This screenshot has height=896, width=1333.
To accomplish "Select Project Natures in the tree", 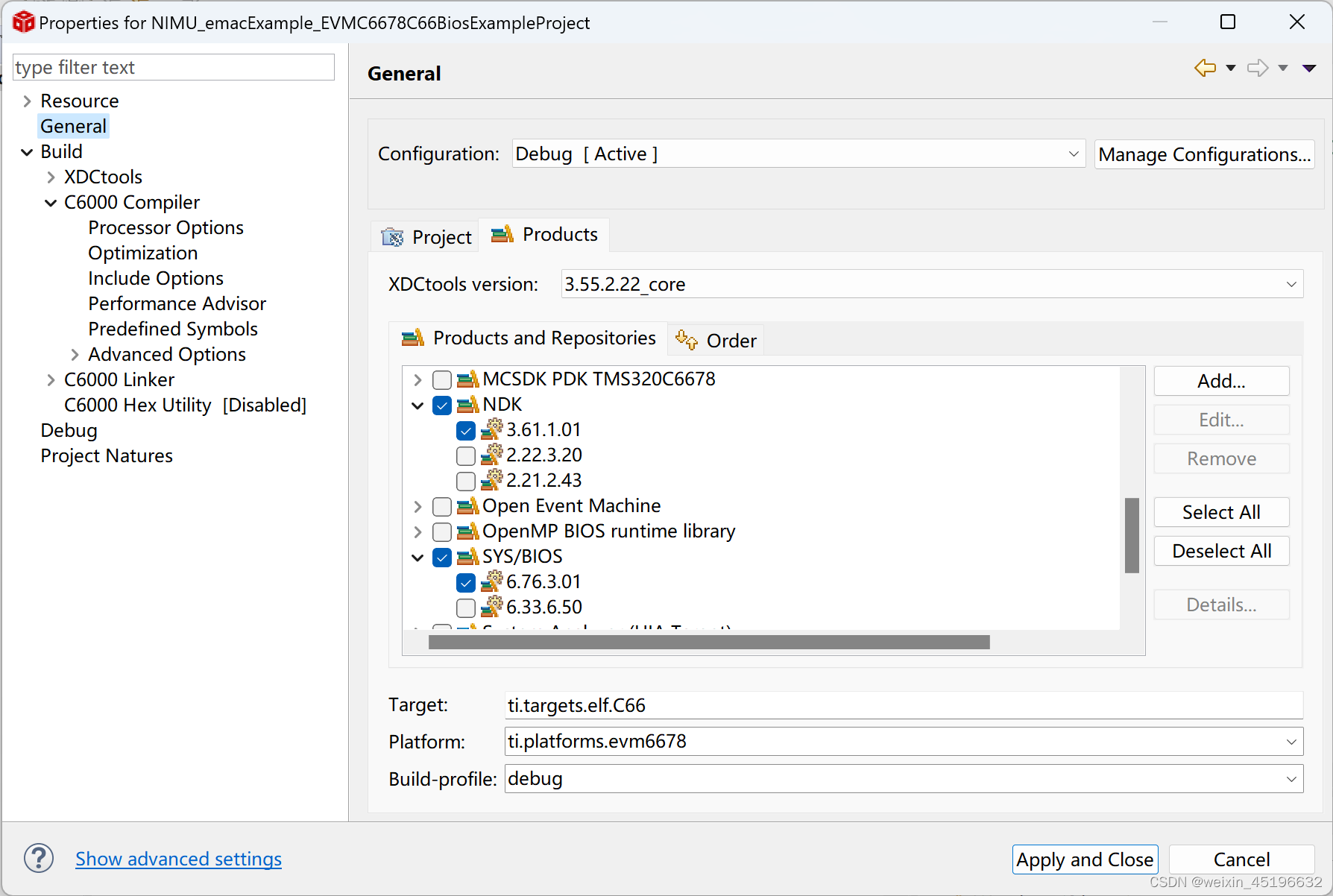I will click(x=107, y=456).
